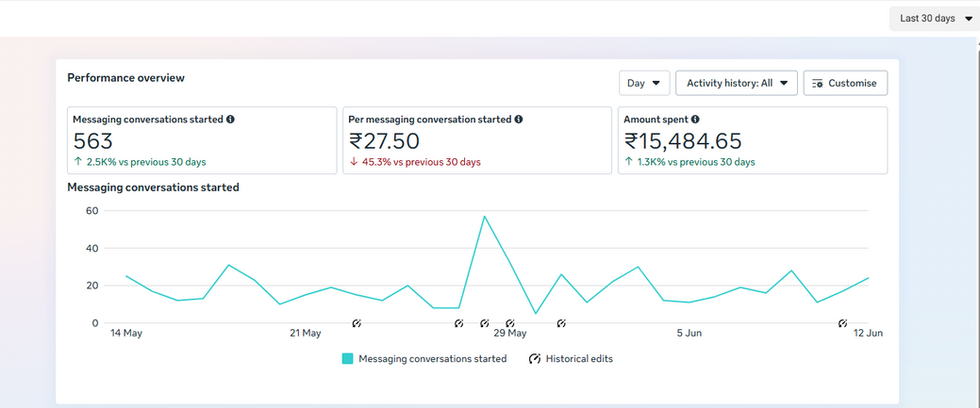Click the last historical edit marker near 12 Jun

pyautogui.click(x=842, y=323)
